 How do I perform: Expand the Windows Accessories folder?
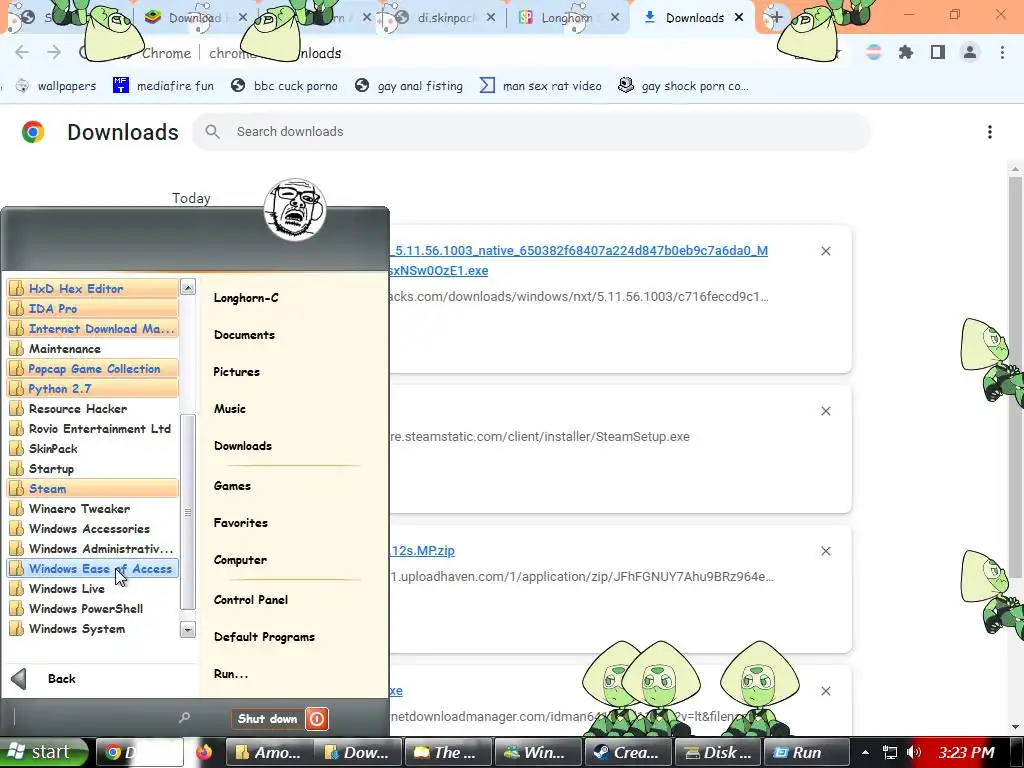93,529
